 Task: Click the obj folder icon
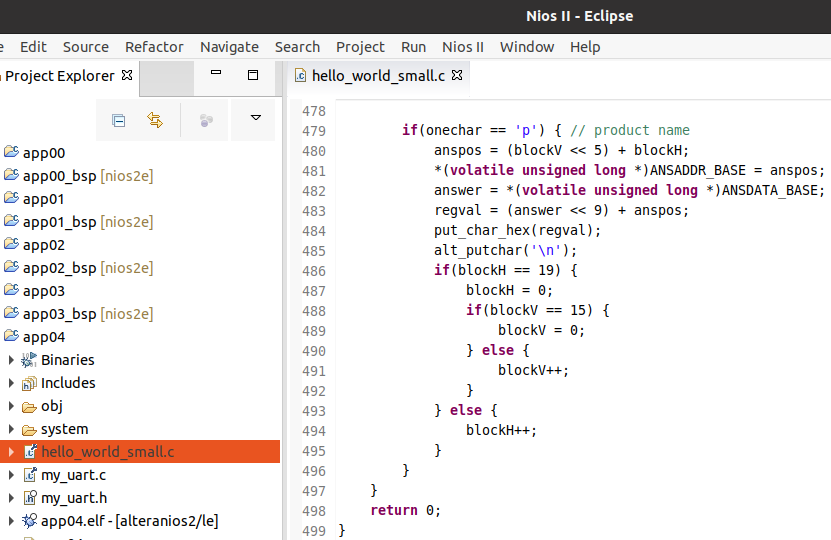click(x=29, y=407)
